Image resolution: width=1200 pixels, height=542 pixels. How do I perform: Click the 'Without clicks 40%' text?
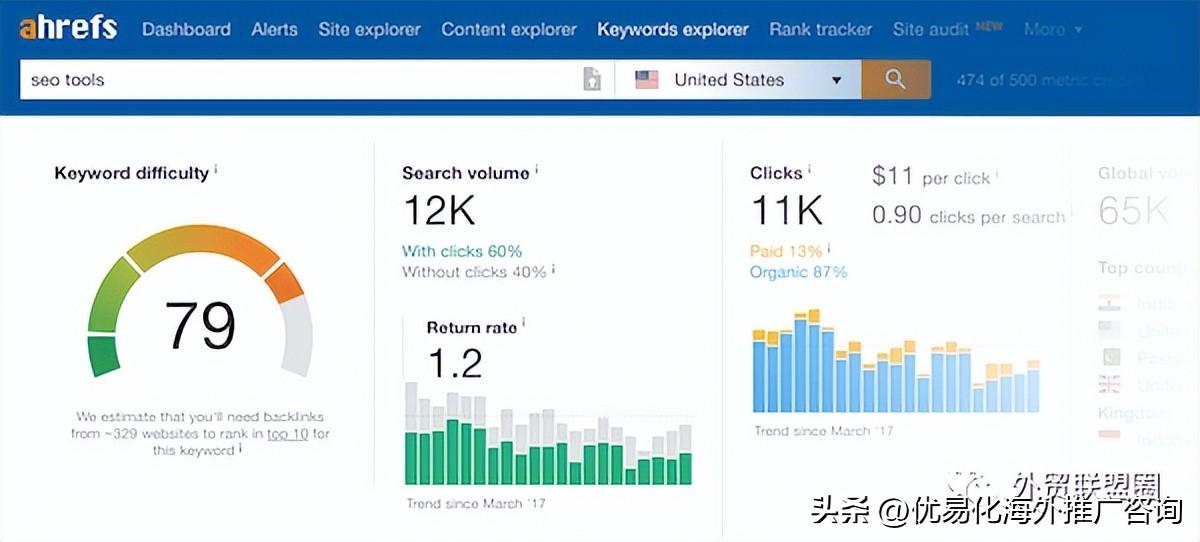coord(474,272)
